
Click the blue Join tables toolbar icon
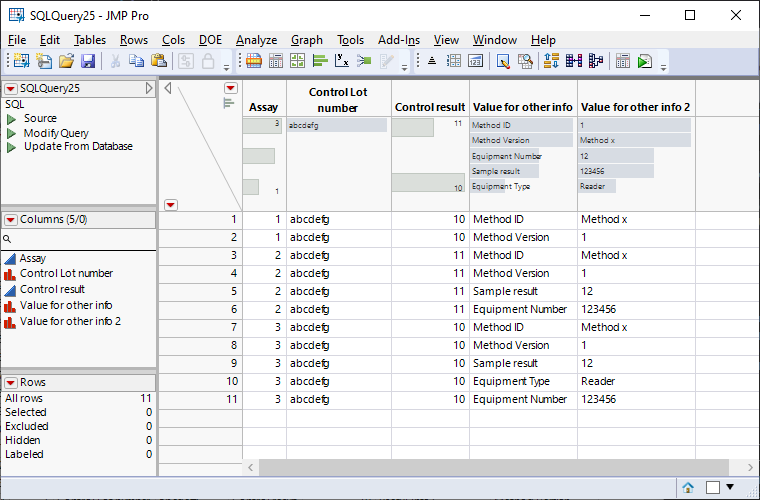click(x=574, y=61)
